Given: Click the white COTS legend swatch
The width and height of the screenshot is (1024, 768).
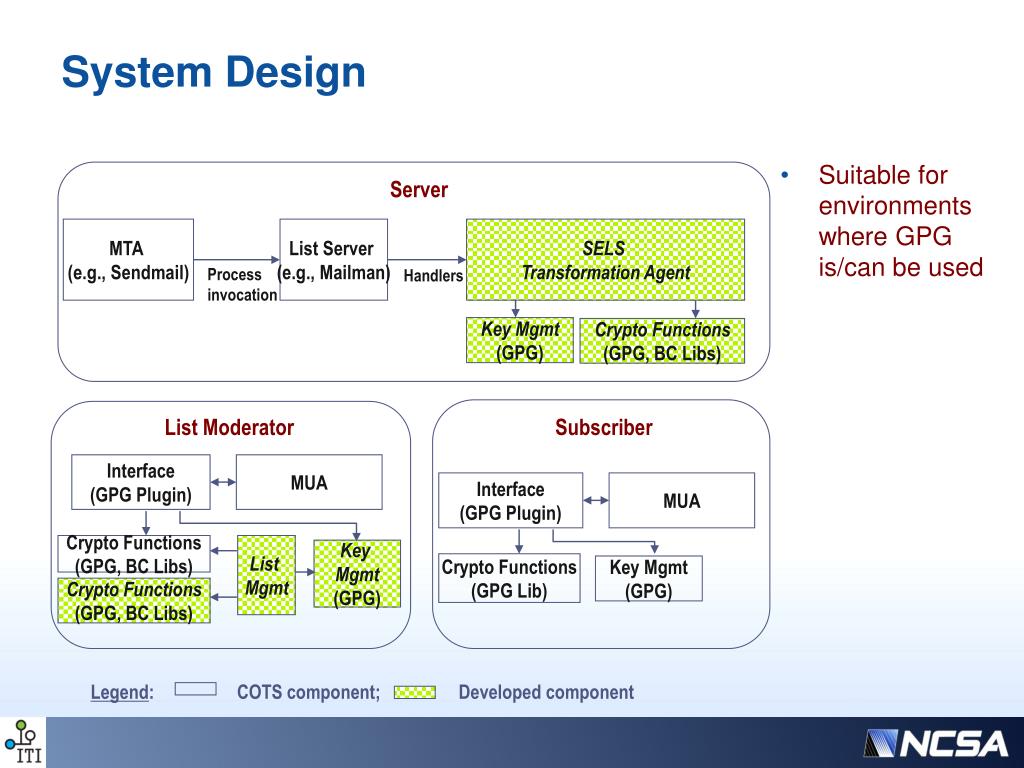Looking at the screenshot, I should coord(196,689).
